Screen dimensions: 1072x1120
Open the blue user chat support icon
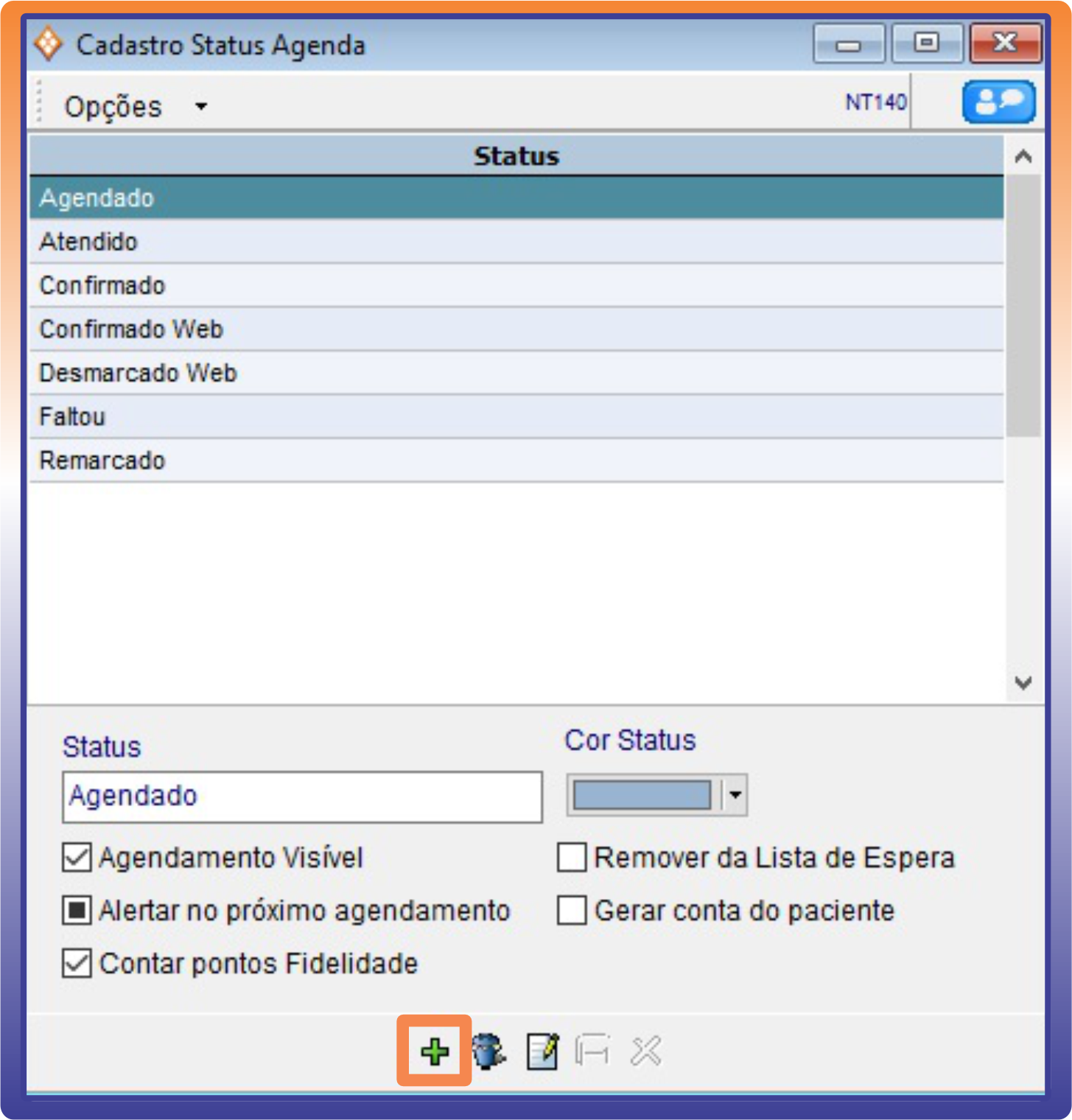click(x=998, y=102)
